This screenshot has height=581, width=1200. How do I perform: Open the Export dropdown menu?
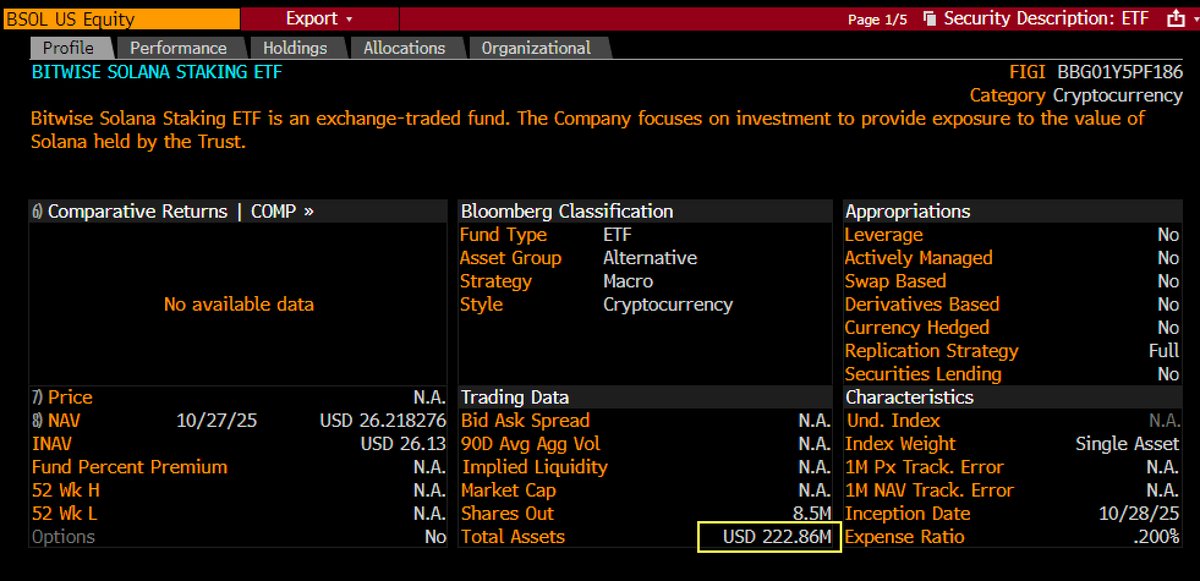(318, 18)
